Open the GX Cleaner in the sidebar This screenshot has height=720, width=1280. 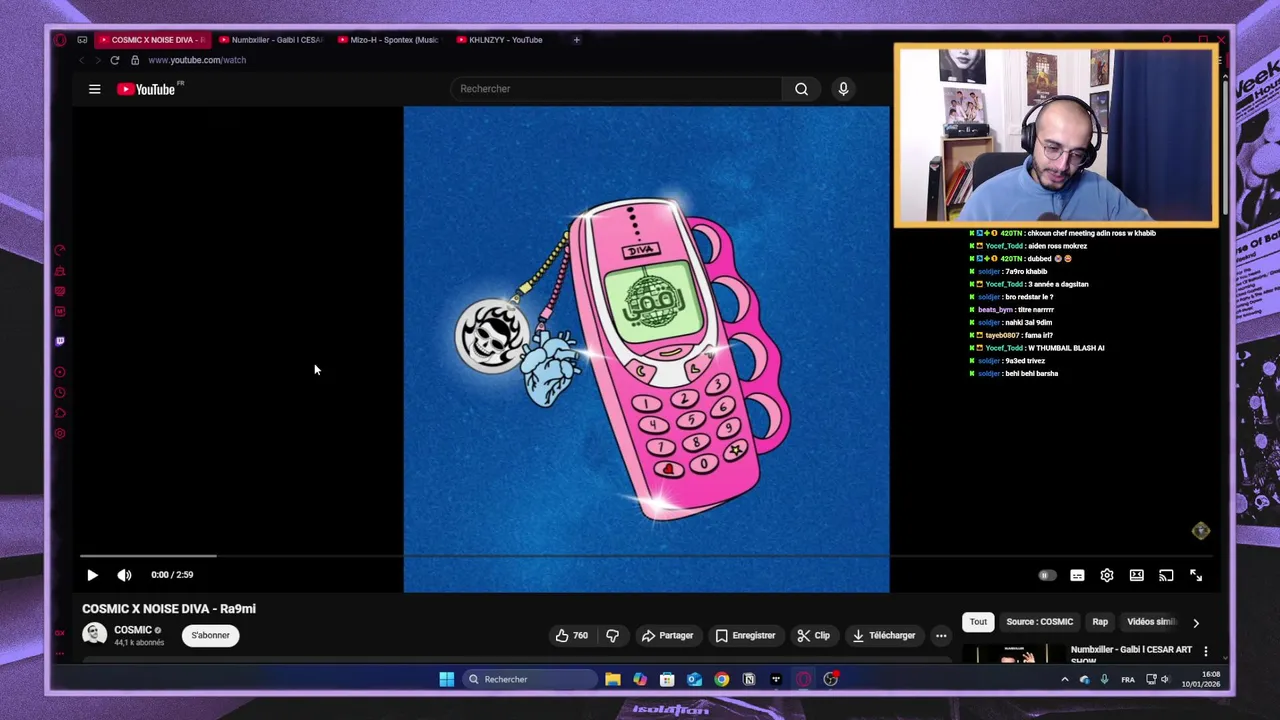point(60,271)
